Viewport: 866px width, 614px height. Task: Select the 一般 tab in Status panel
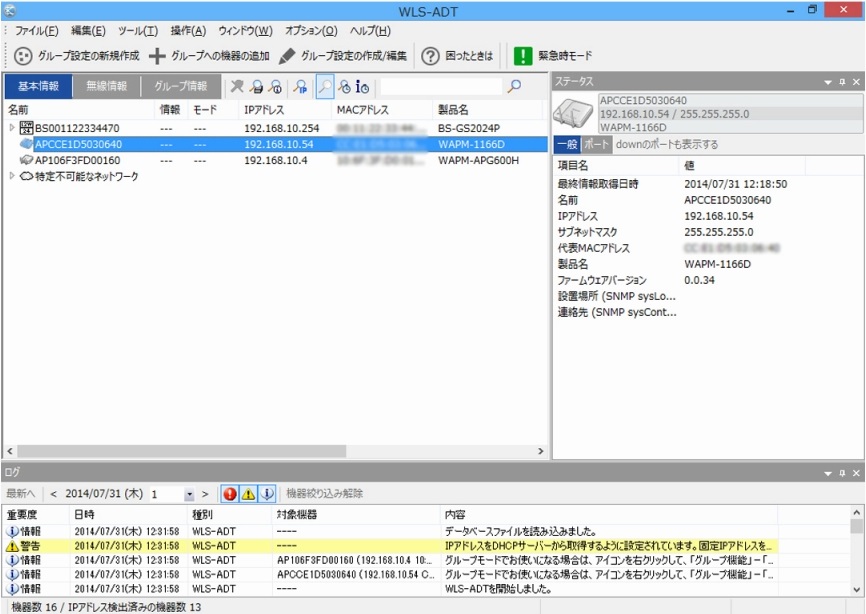click(x=567, y=145)
